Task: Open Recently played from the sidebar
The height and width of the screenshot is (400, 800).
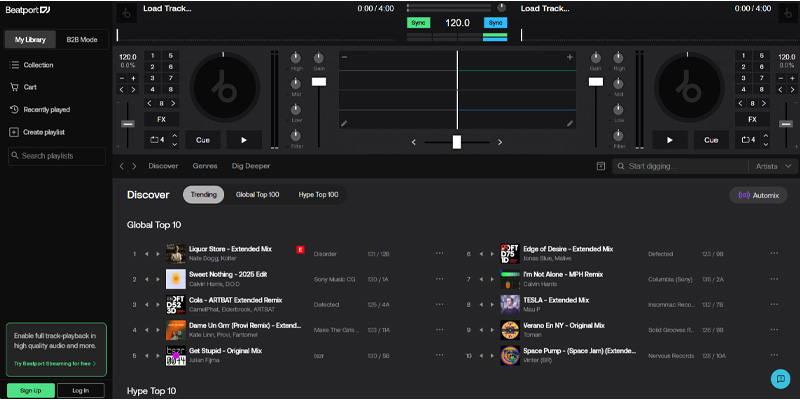Action: coord(44,109)
